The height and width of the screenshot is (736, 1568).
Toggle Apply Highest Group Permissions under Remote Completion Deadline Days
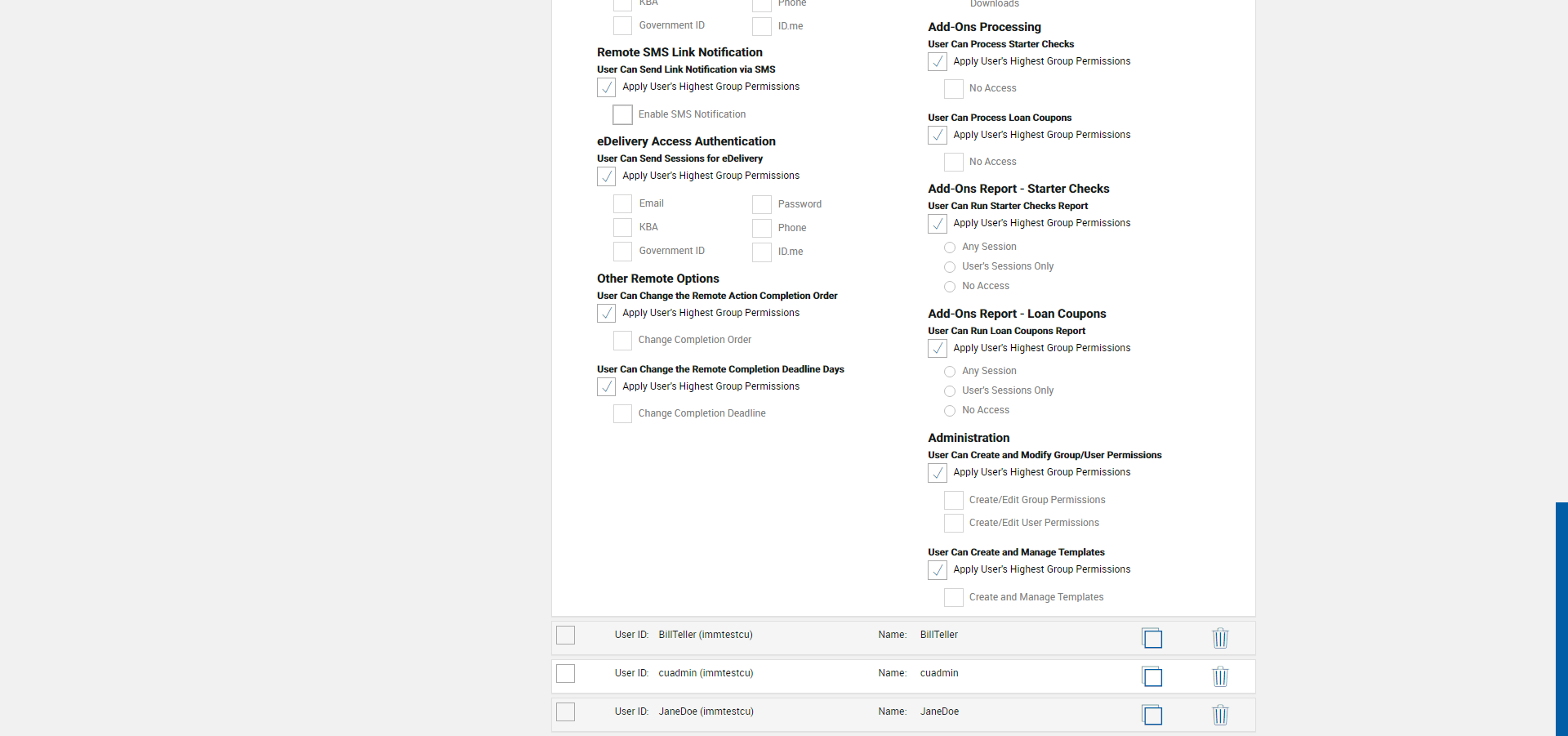click(x=606, y=387)
